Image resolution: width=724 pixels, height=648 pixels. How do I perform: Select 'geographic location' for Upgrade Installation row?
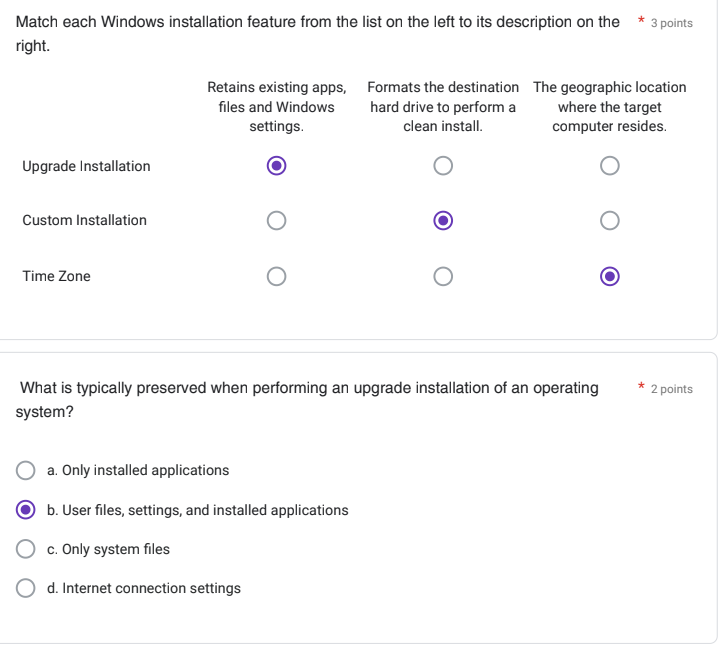point(609,166)
